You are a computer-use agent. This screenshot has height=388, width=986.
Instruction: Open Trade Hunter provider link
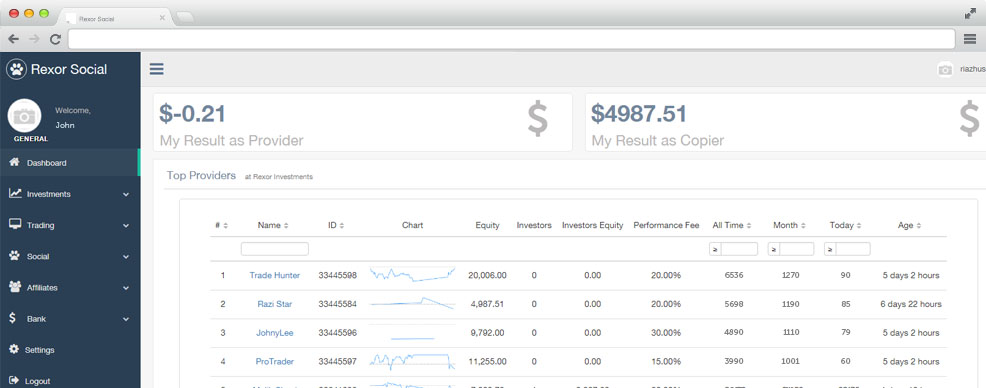pyautogui.click(x=275, y=275)
